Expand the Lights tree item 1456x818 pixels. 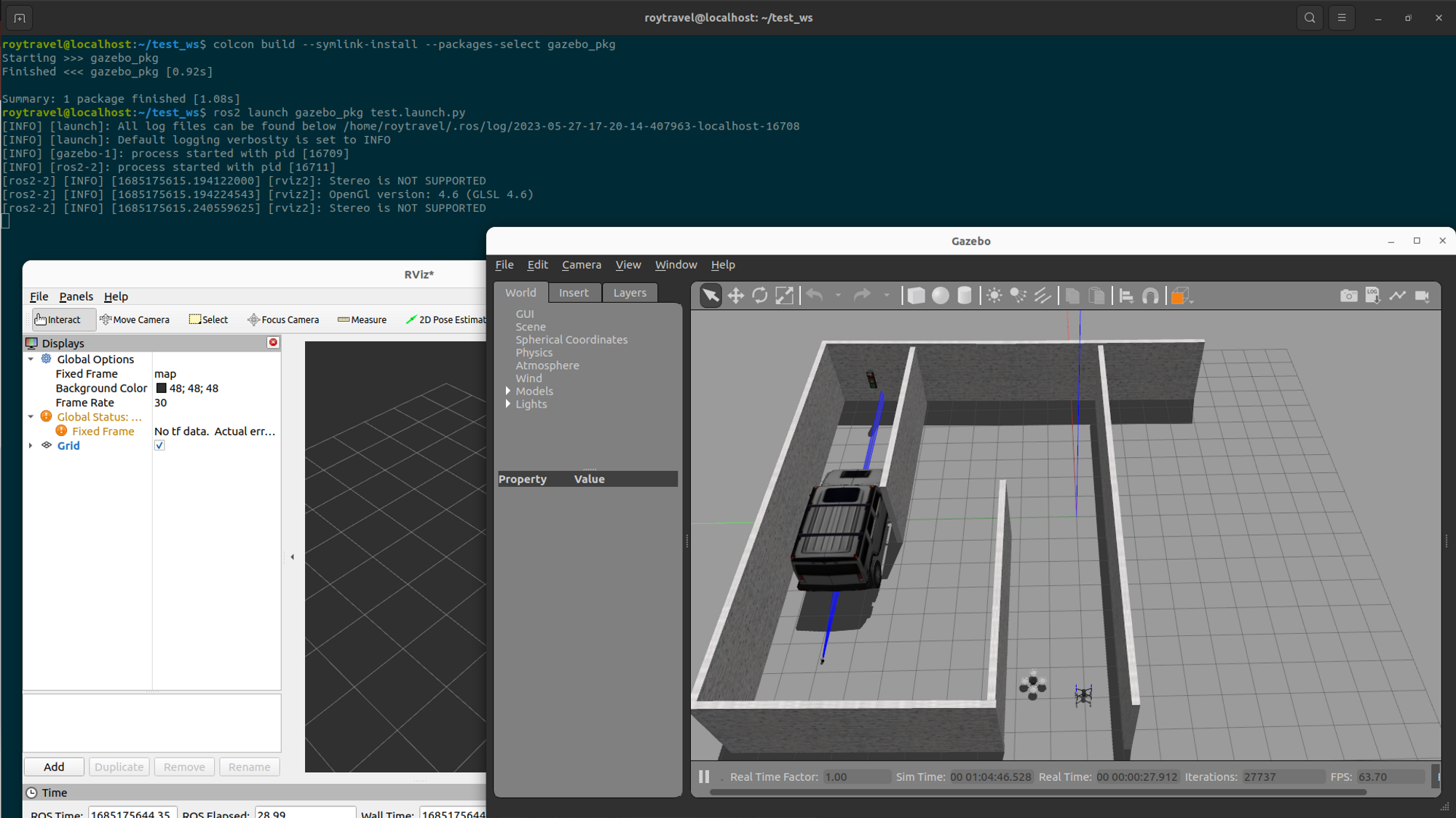(508, 404)
